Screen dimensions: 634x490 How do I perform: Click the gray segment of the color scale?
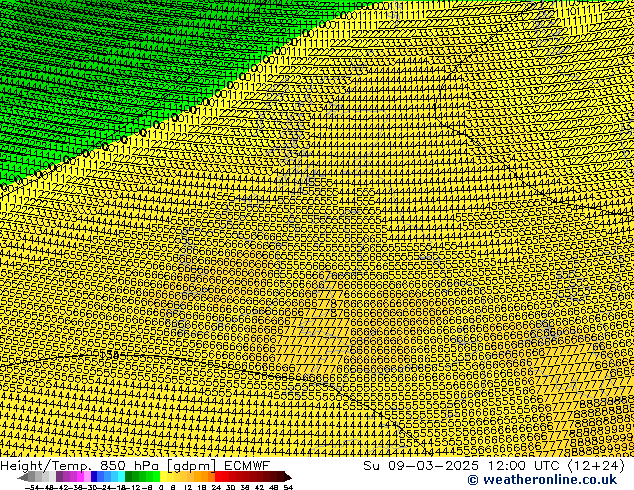coord(38,477)
